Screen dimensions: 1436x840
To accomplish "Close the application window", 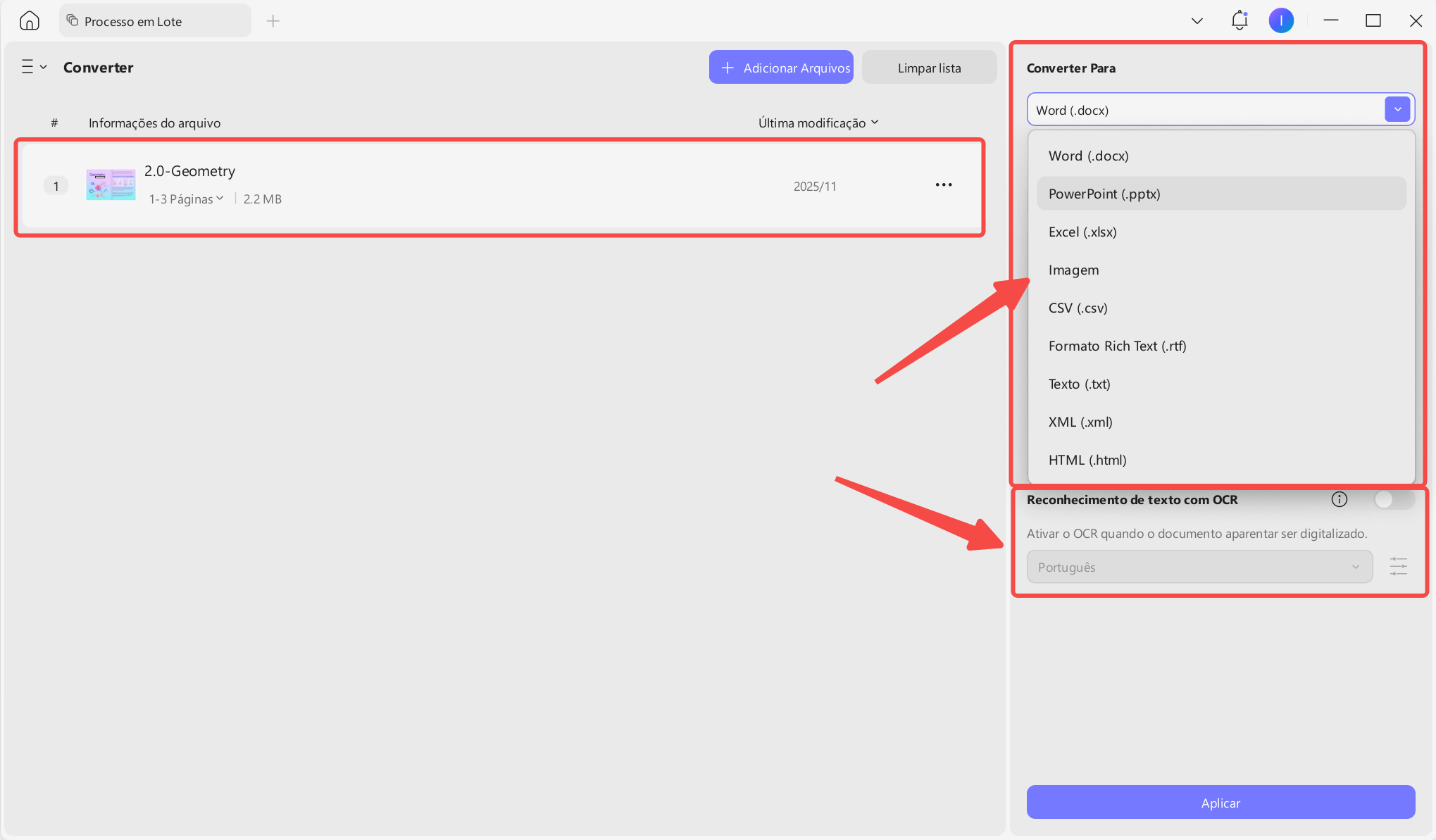I will coord(1416,20).
